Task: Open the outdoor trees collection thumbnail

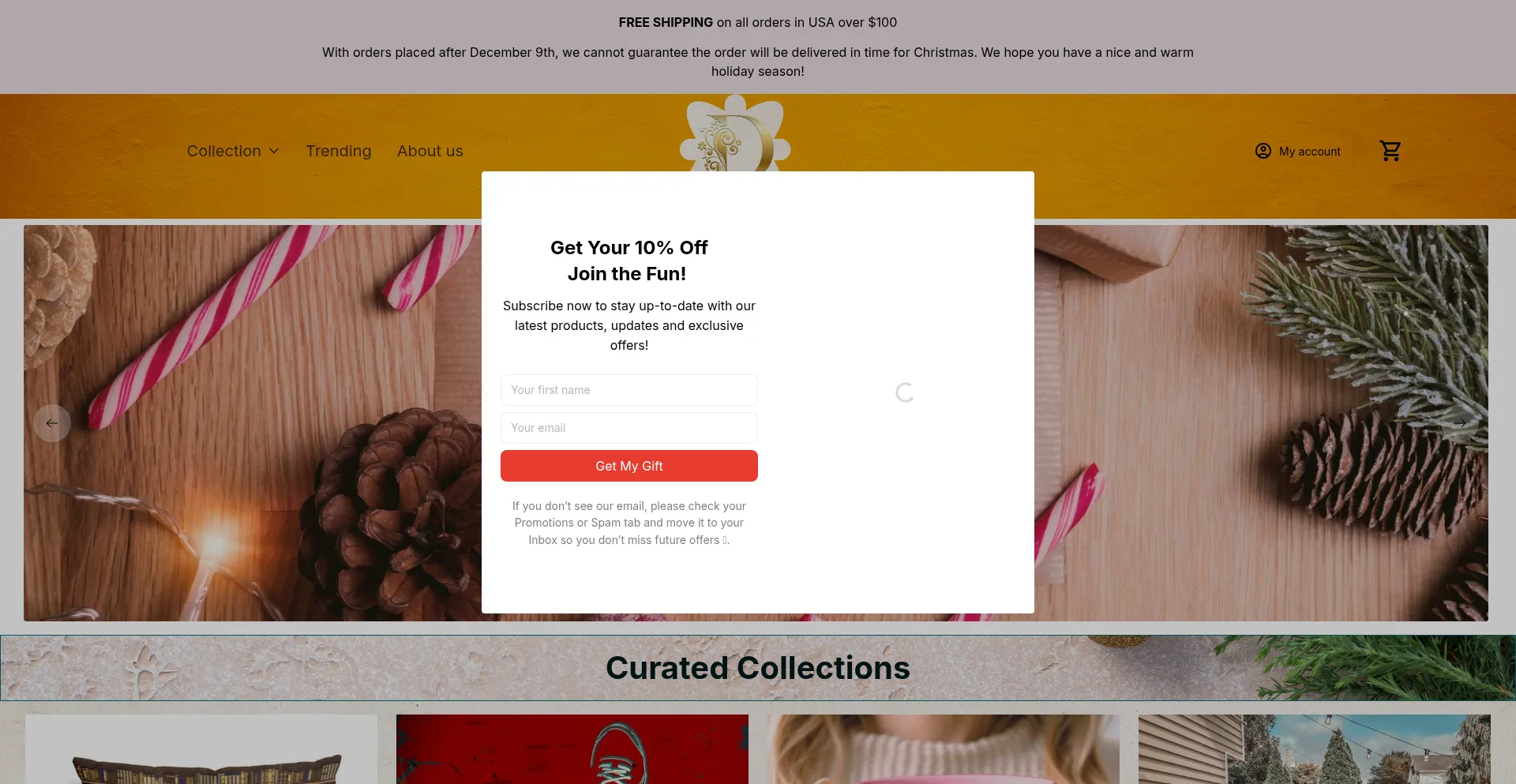Action: [x=1315, y=749]
